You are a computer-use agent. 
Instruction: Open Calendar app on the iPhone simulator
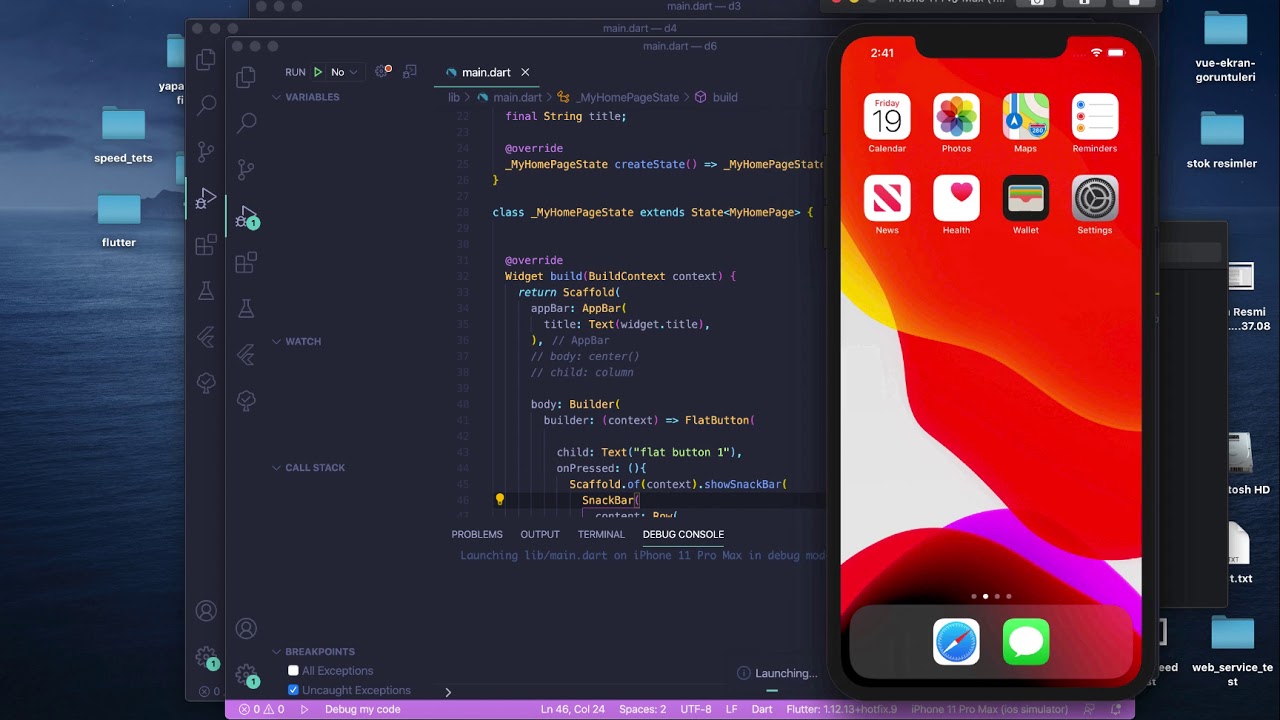pos(887,117)
